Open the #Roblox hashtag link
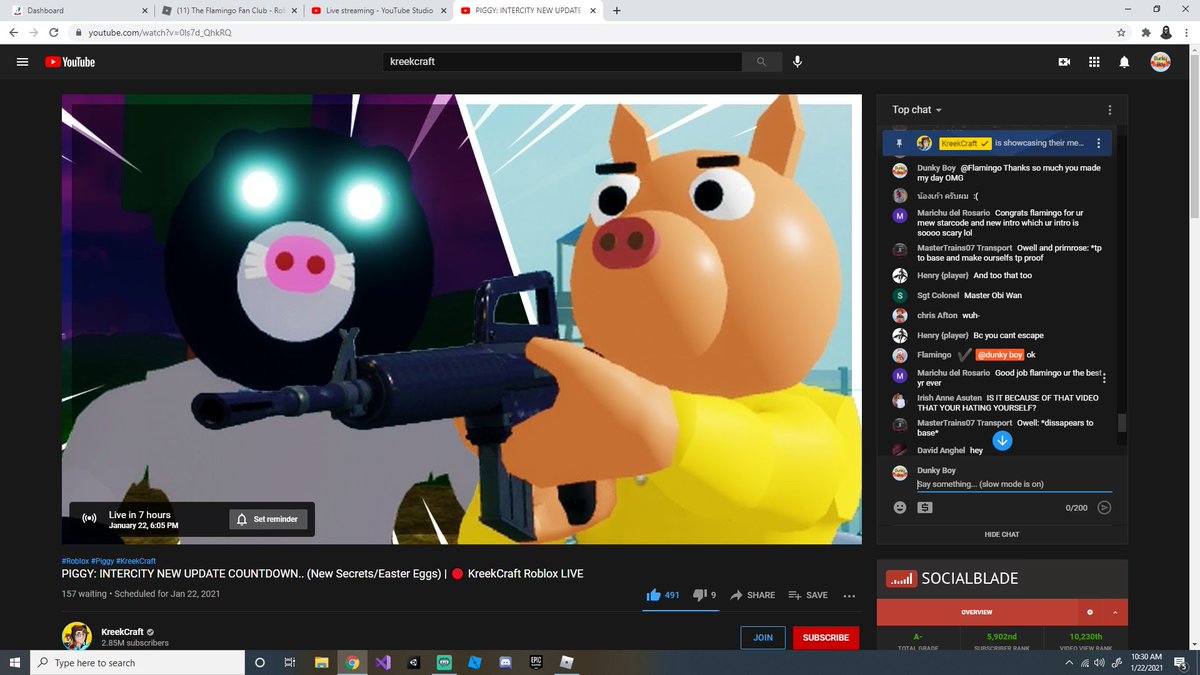 coord(74,561)
